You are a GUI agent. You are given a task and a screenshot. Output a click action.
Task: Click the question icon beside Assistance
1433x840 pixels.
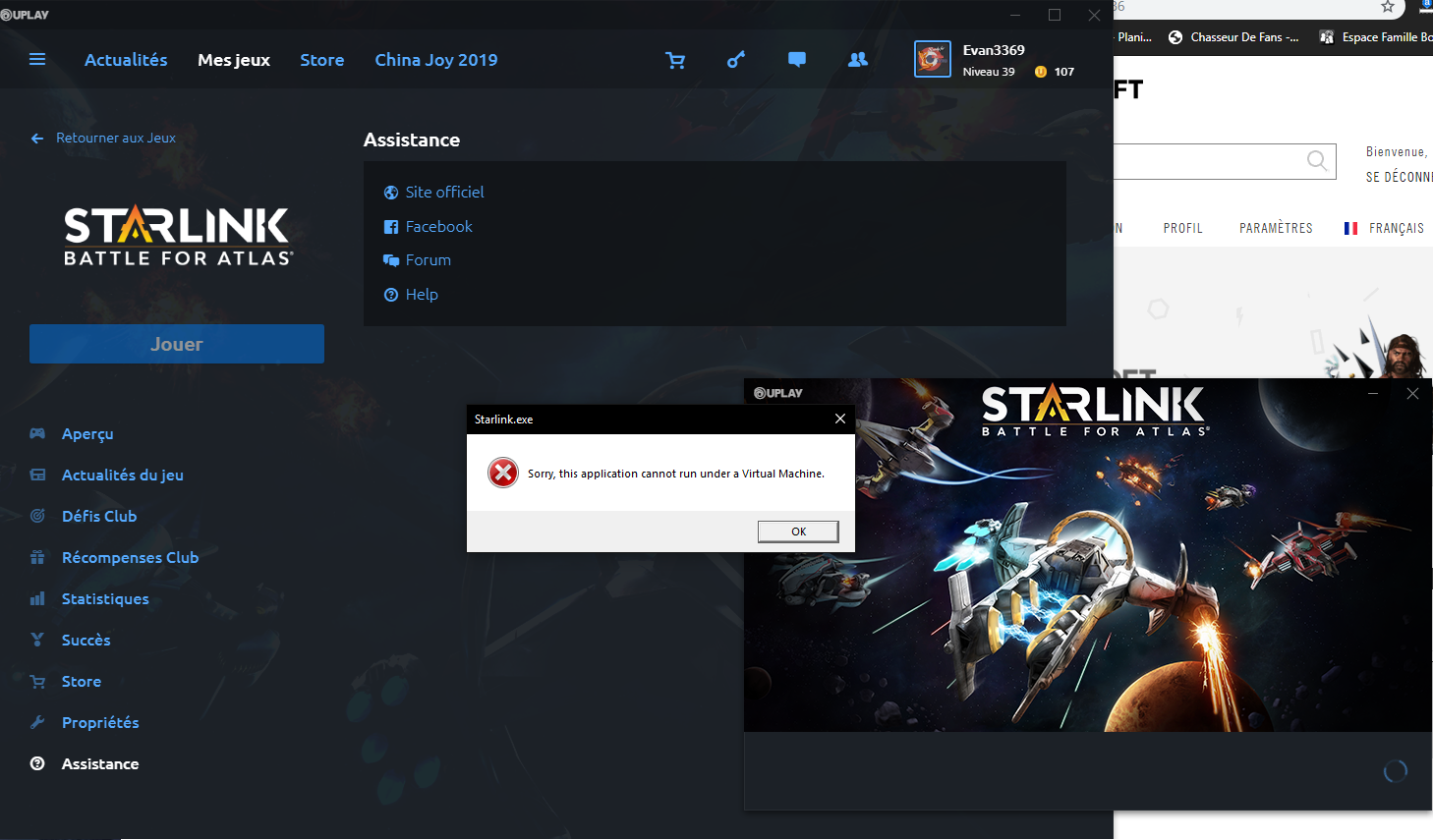click(x=37, y=763)
